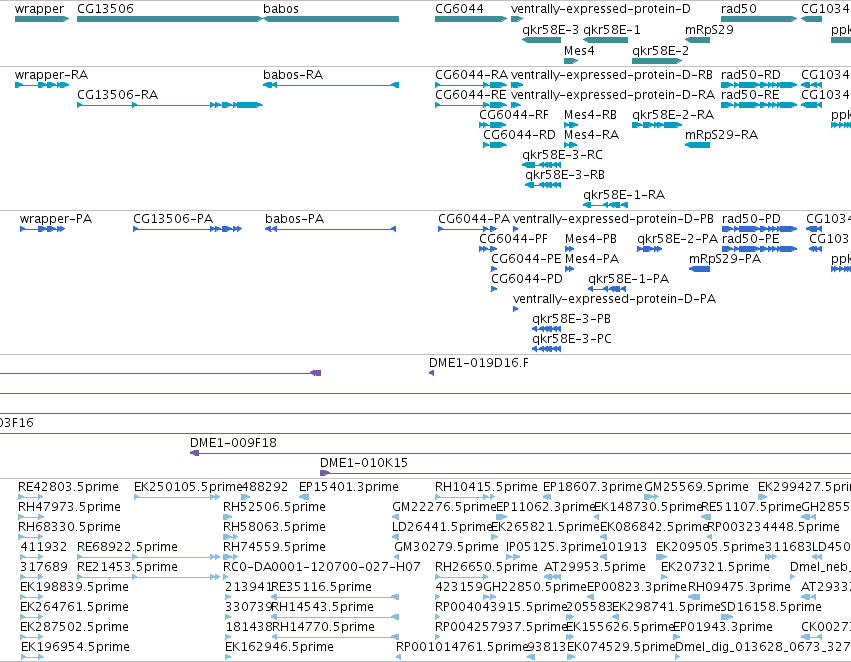851x662 pixels.
Task: Click the qkr58E-1-RA transcript label
Action: point(624,195)
